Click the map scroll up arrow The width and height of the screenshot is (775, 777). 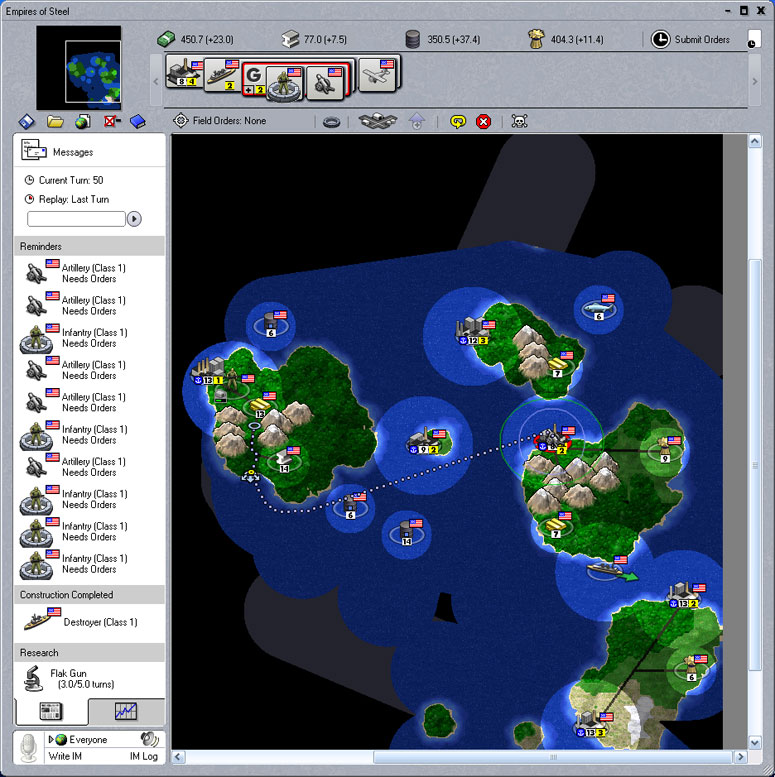point(754,142)
